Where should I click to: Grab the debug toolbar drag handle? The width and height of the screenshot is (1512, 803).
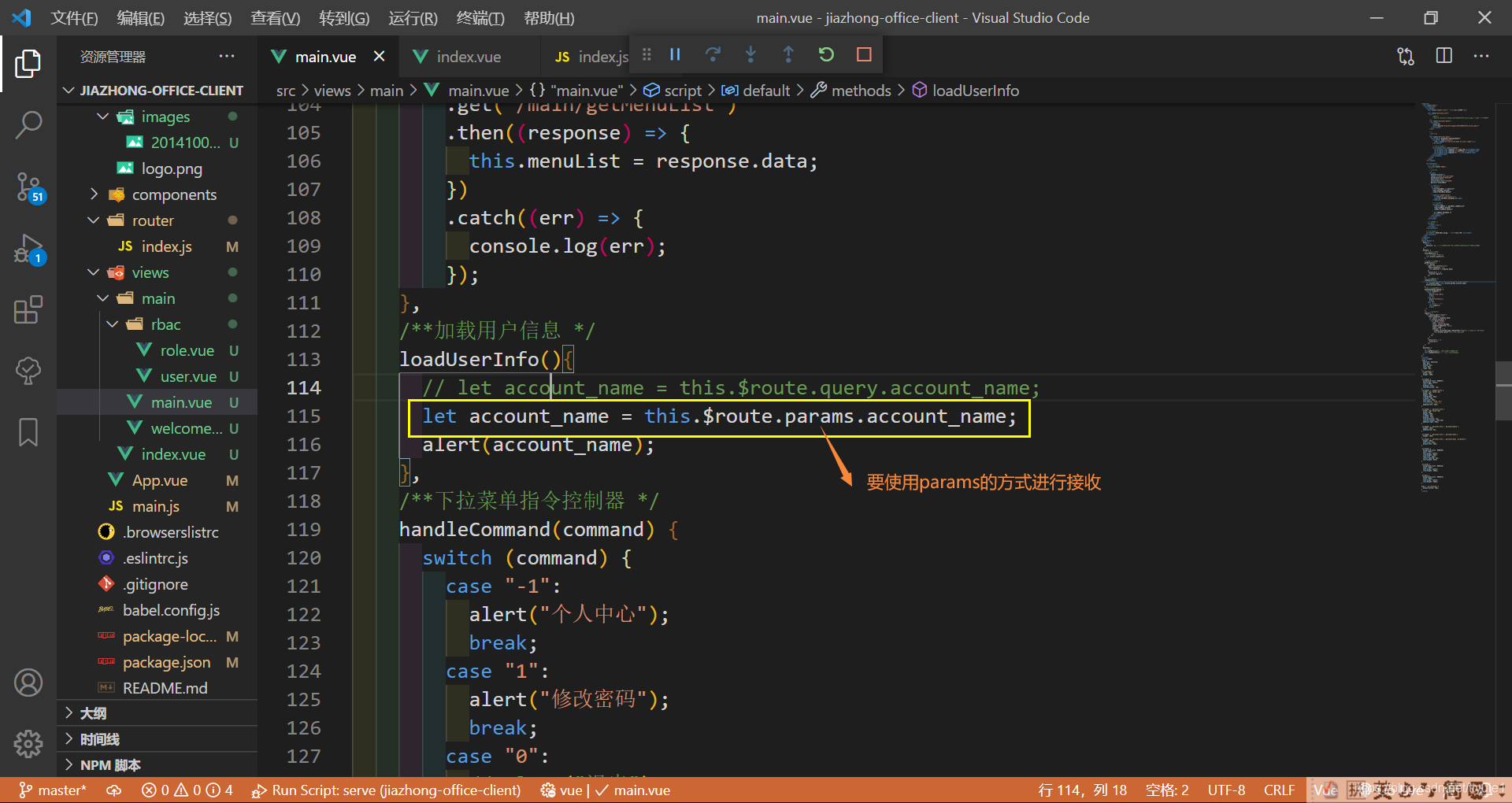click(x=647, y=54)
